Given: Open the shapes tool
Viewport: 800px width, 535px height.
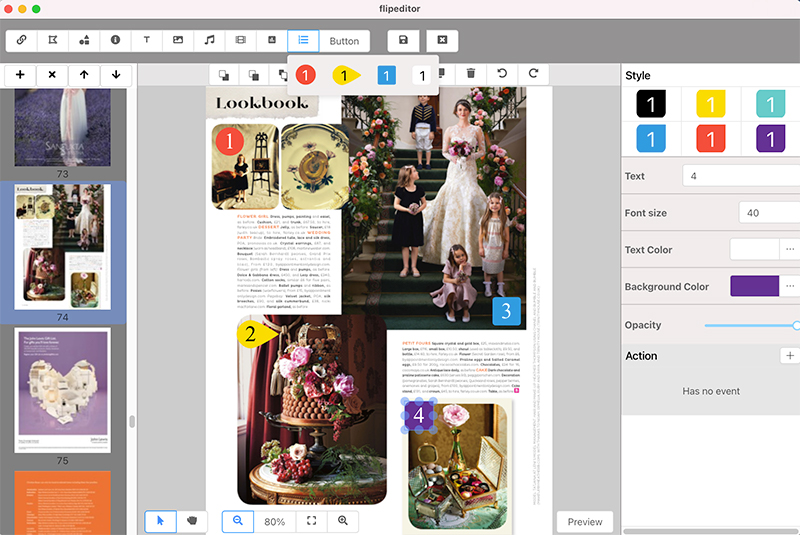Looking at the screenshot, I should [x=84, y=40].
